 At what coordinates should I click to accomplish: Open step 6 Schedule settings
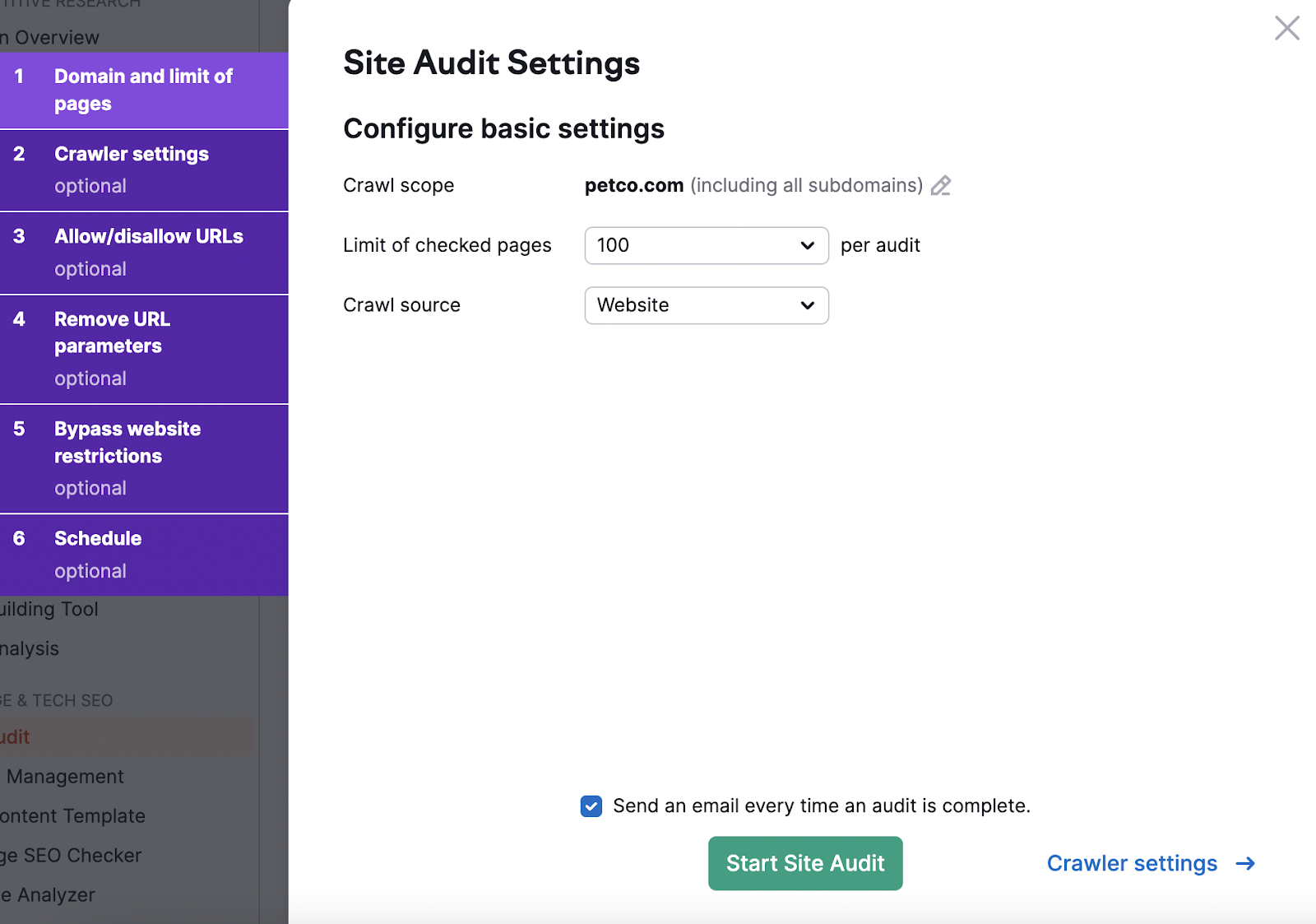point(144,553)
